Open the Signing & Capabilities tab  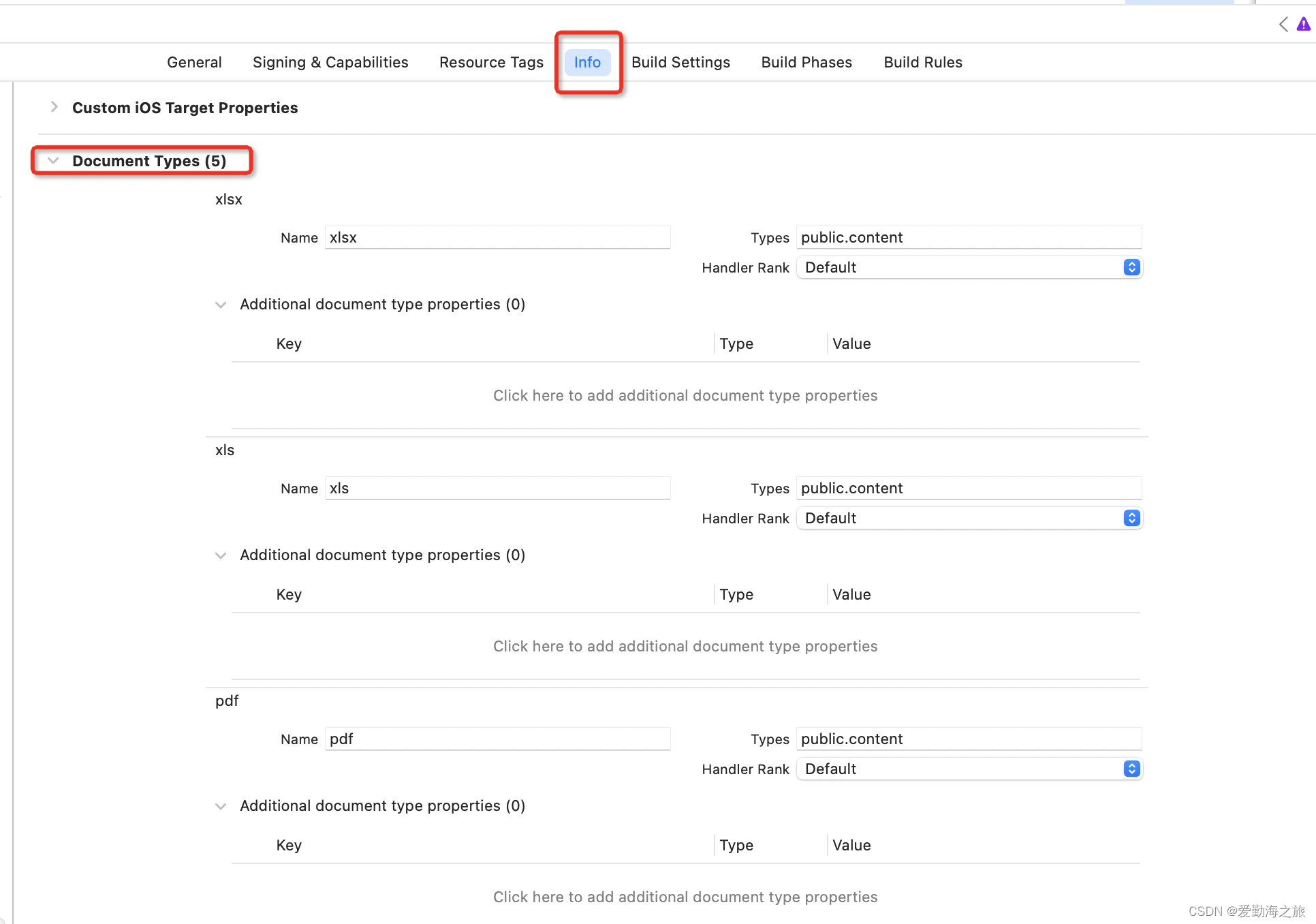point(330,62)
